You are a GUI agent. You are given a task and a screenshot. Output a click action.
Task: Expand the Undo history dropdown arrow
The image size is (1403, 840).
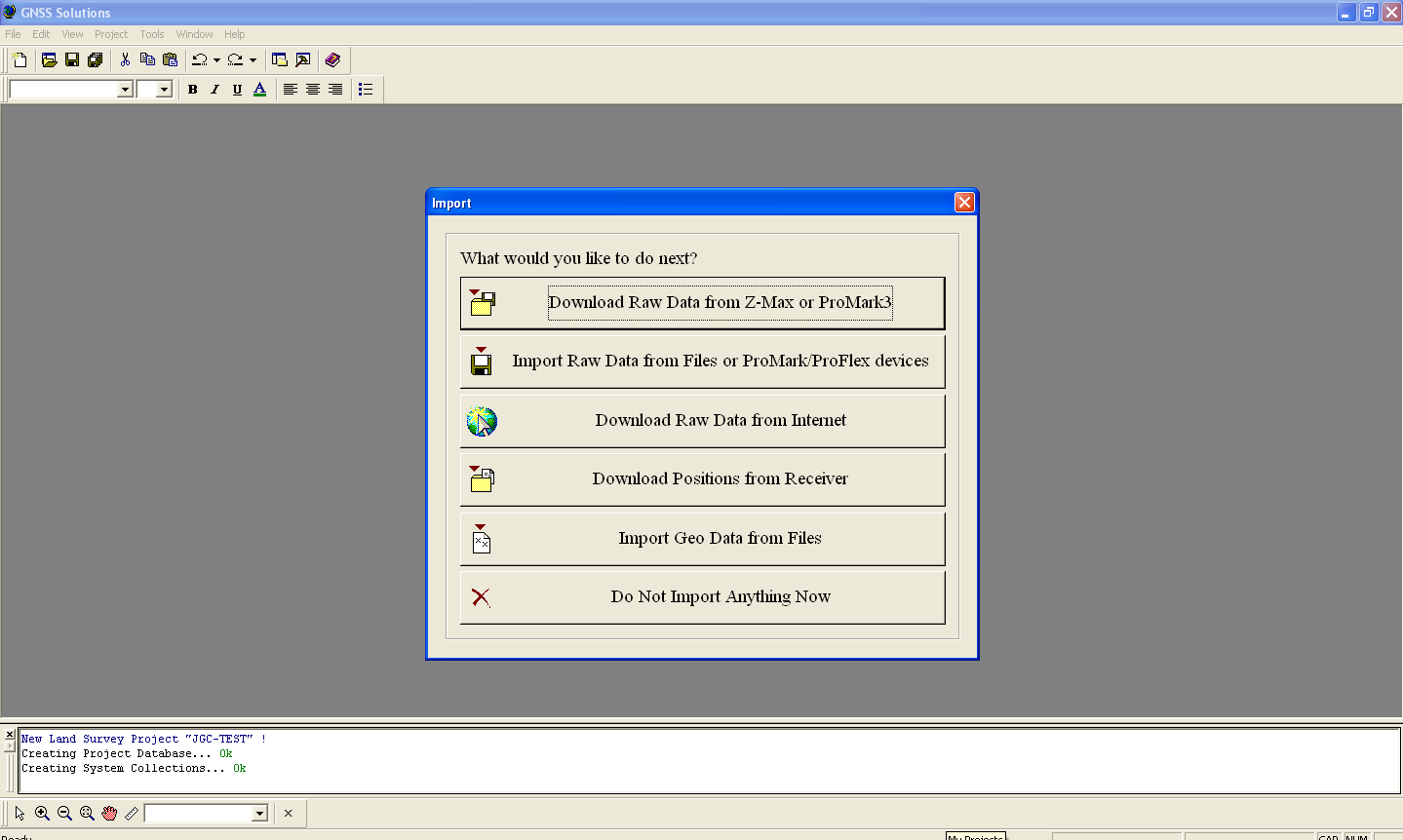tap(216, 59)
